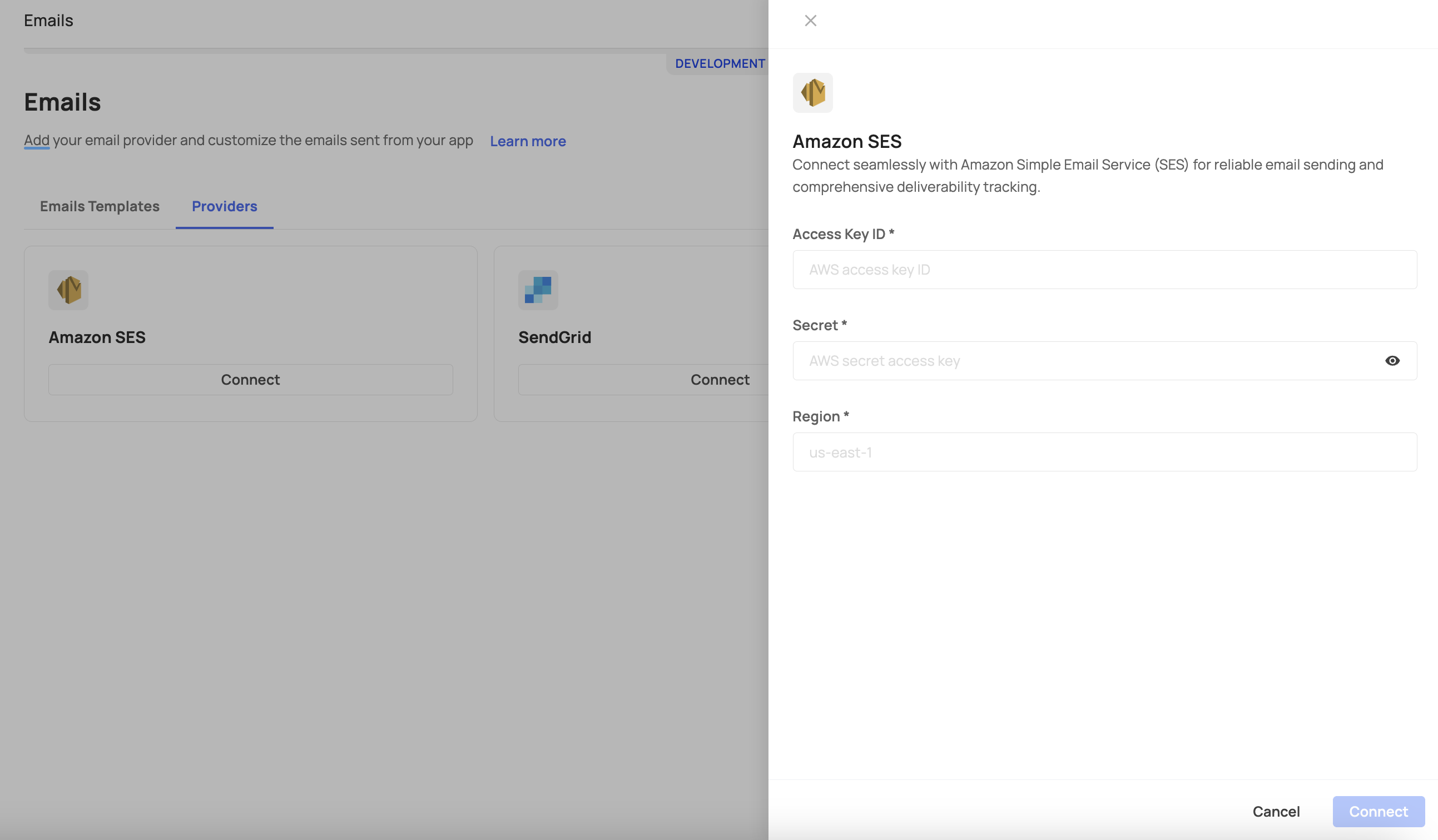The width and height of the screenshot is (1438, 840).
Task: Click the Amazon SES icon on provider card
Action: pos(68,290)
